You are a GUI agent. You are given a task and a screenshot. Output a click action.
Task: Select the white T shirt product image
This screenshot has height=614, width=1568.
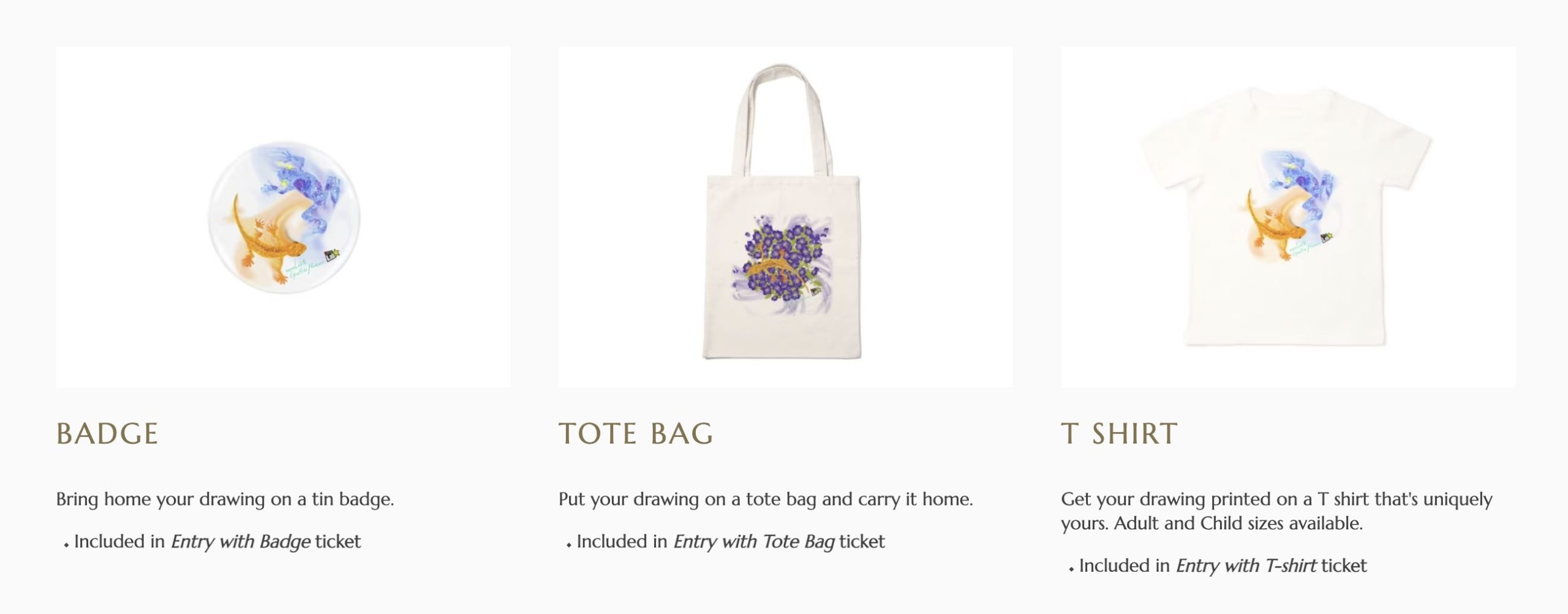pos(1287,217)
